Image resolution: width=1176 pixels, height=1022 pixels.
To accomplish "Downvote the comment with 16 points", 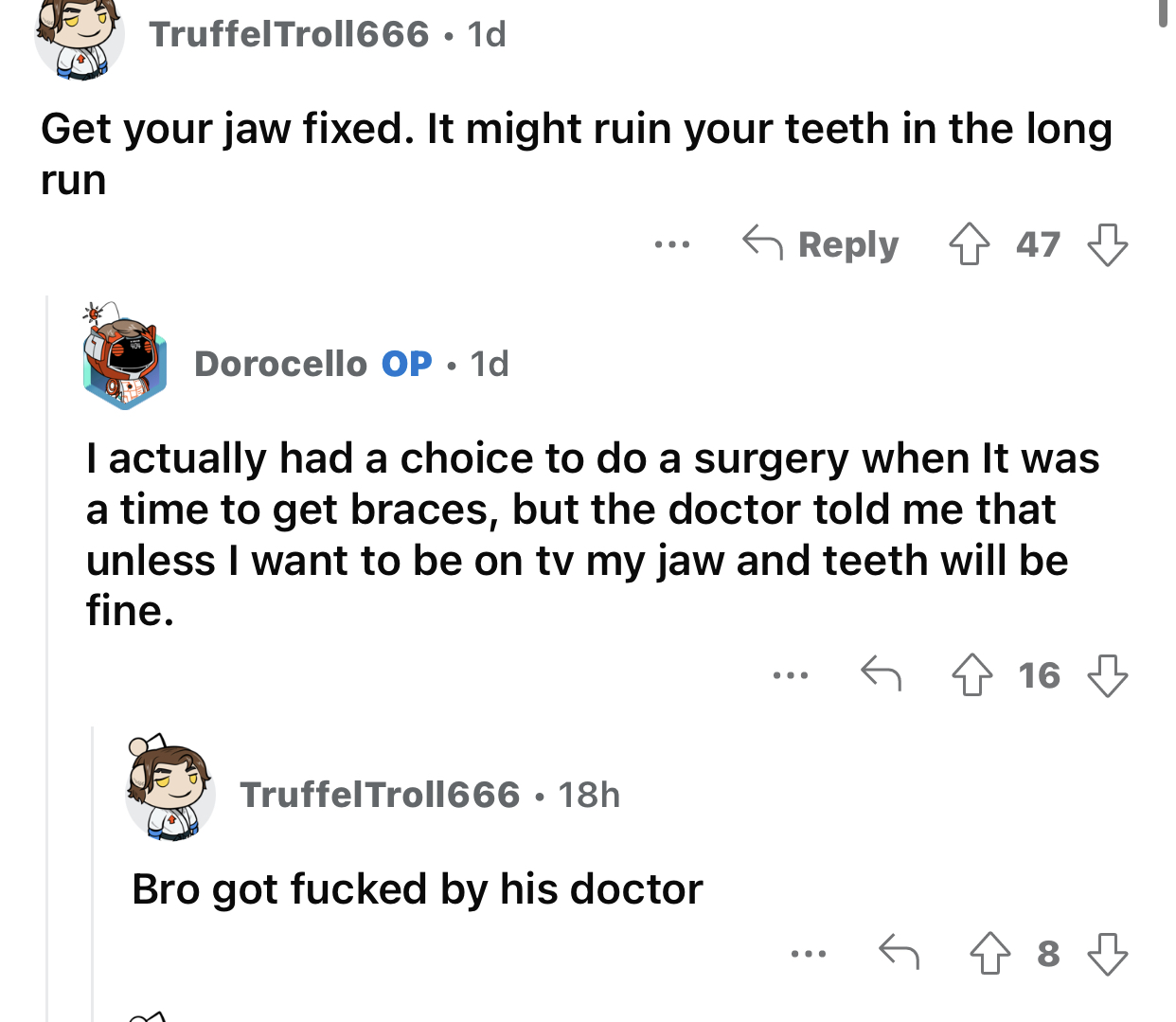I will point(1107,675).
